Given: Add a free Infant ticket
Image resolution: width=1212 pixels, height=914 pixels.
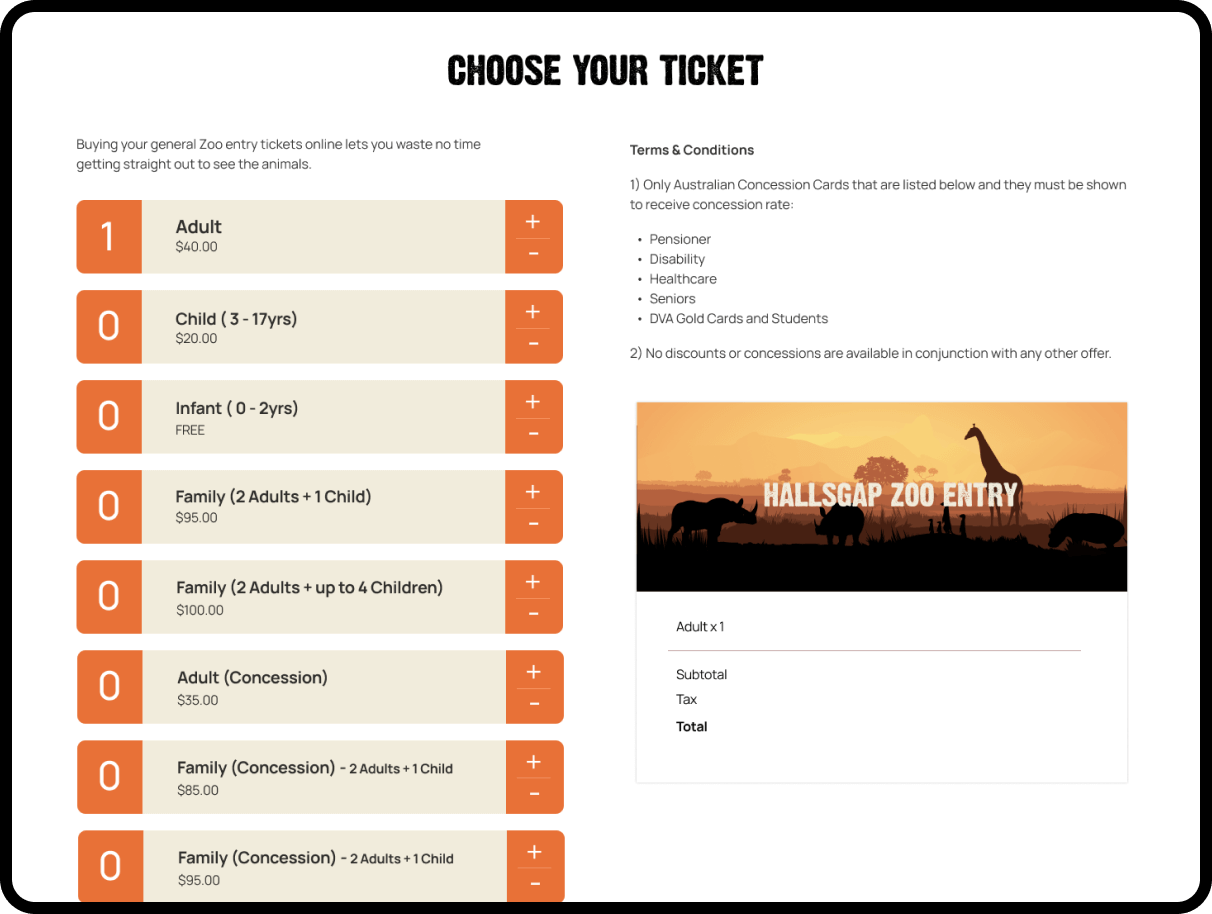Looking at the screenshot, I should [x=533, y=402].
